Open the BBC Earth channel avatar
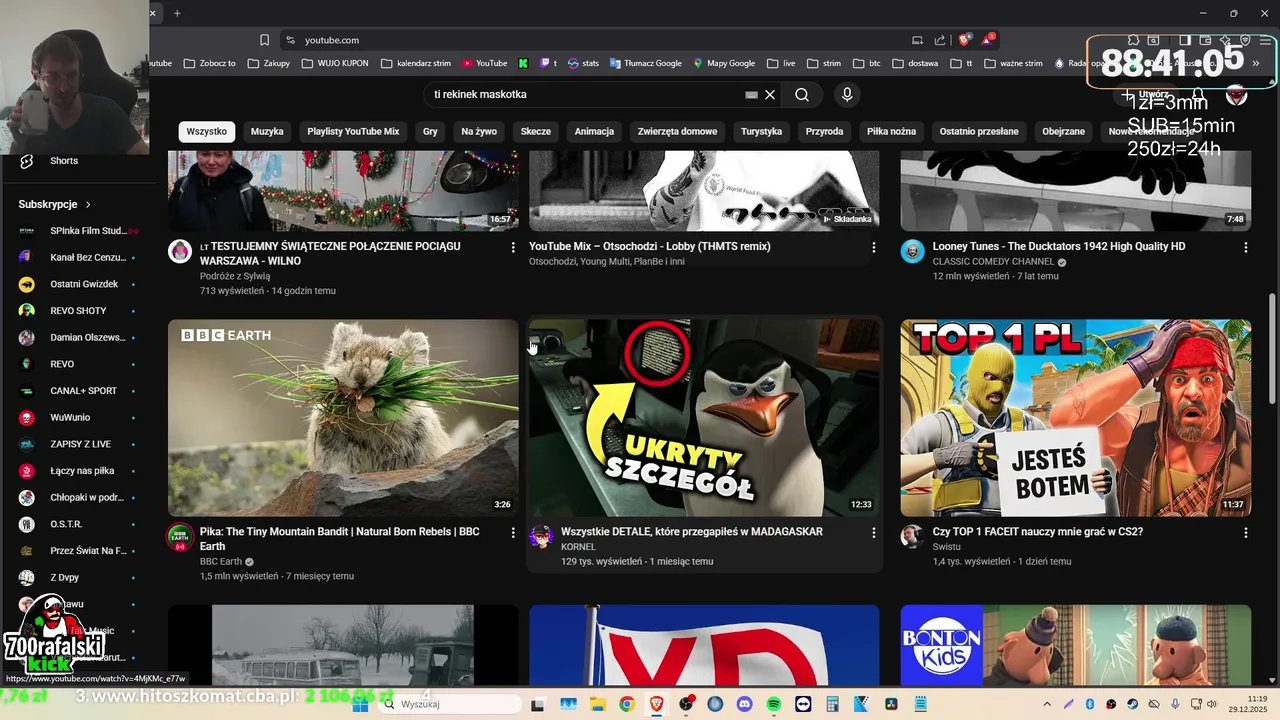 click(180, 536)
